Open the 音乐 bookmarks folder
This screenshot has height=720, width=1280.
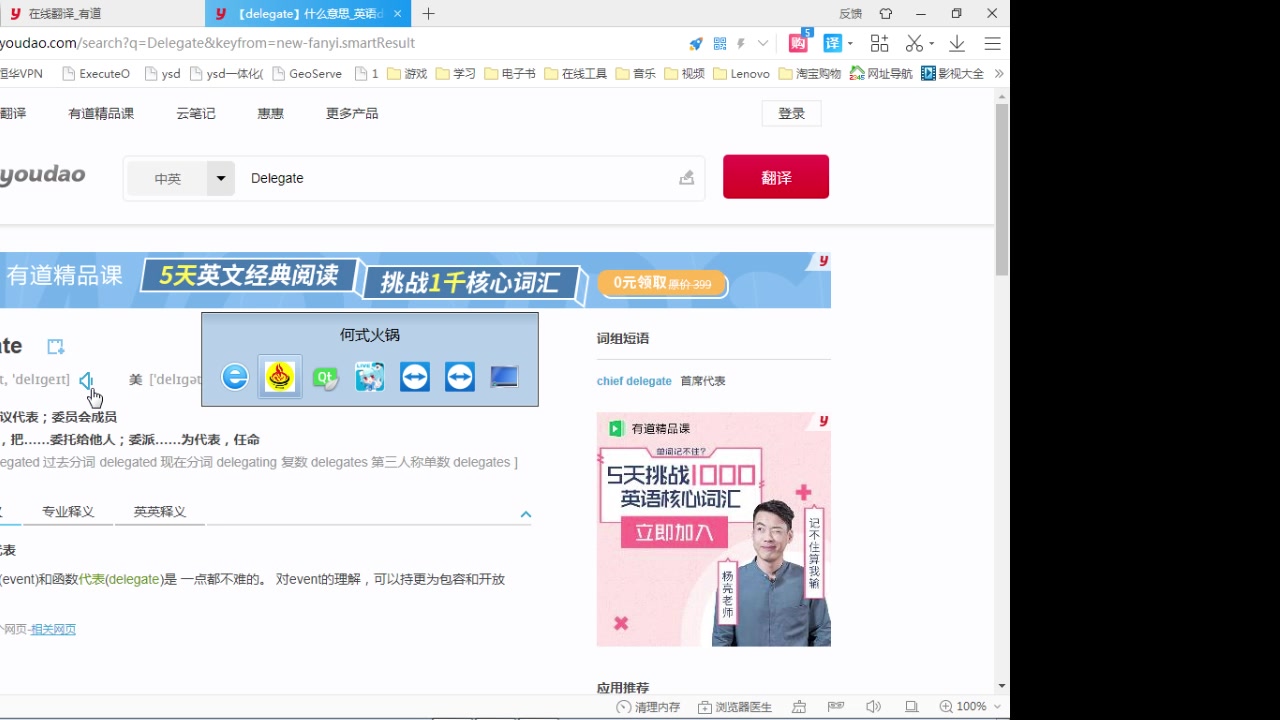pyautogui.click(x=636, y=73)
